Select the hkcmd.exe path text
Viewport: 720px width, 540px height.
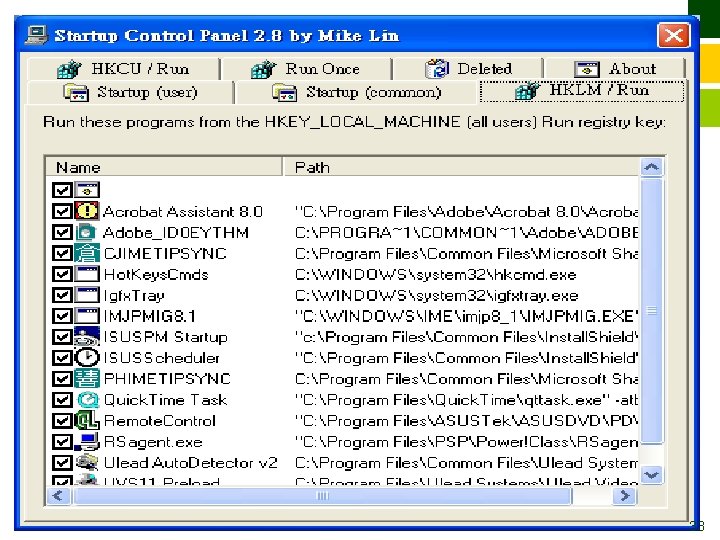pyautogui.click(x=435, y=275)
